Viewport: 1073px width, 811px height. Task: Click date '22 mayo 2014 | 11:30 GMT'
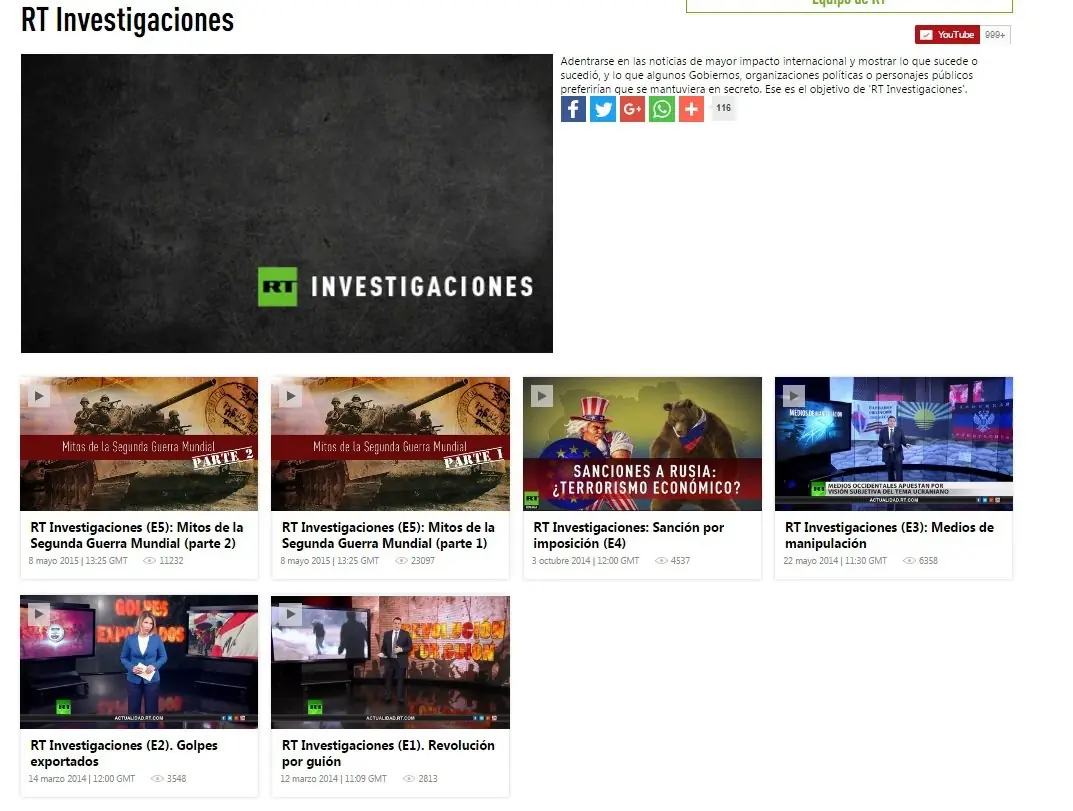pos(835,561)
